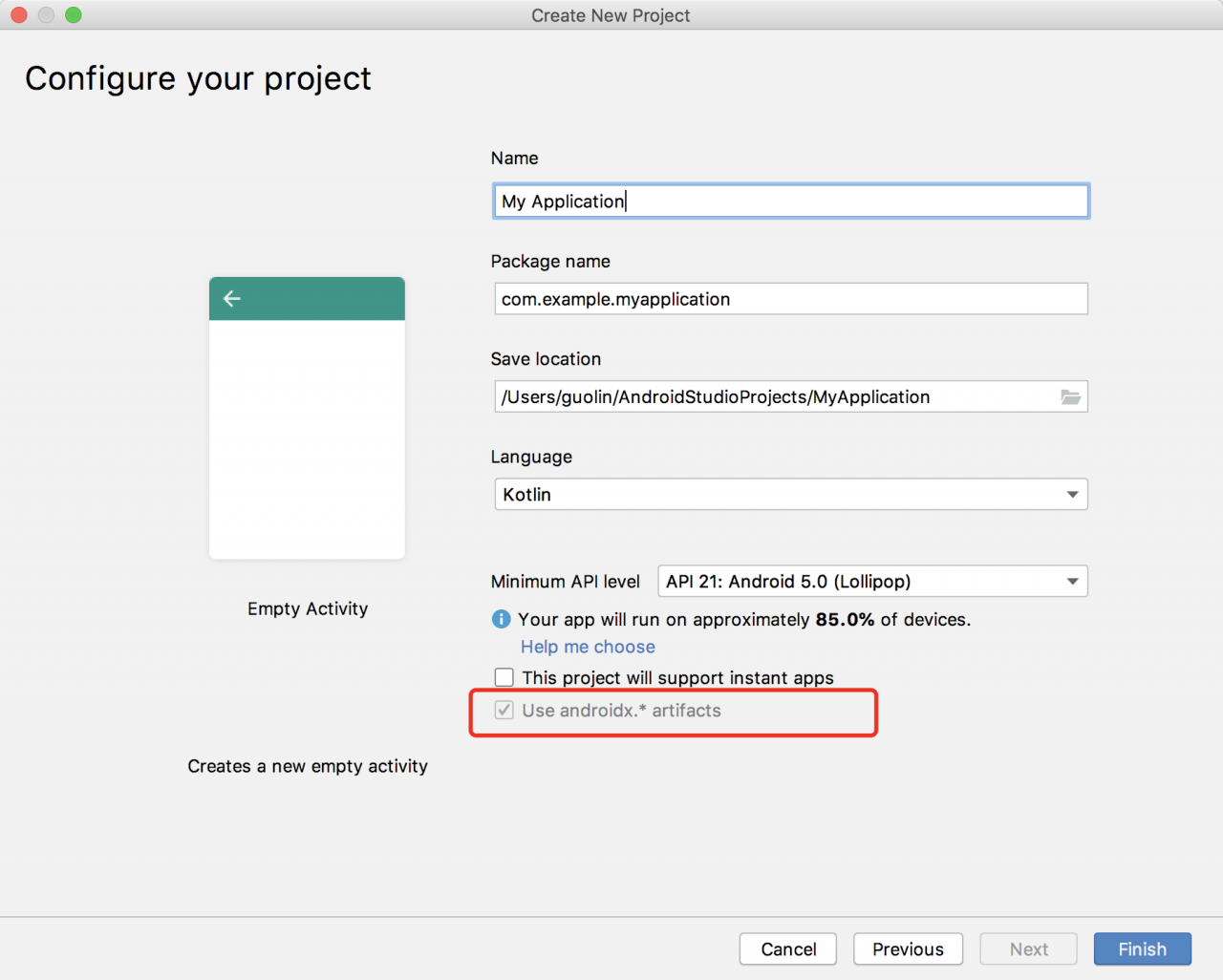Click the red close window button
This screenshot has height=980, width=1223.
pos(19,15)
